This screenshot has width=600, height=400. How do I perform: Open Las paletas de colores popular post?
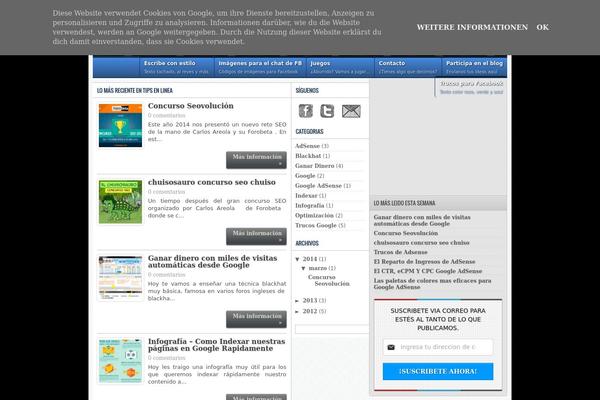click(432, 284)
